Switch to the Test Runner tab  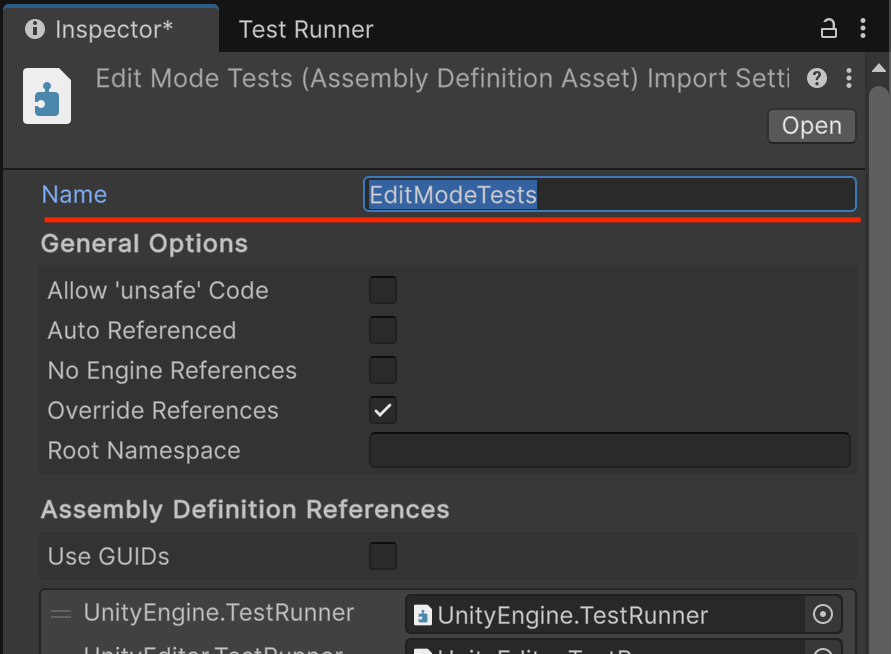tap(306, 29)
